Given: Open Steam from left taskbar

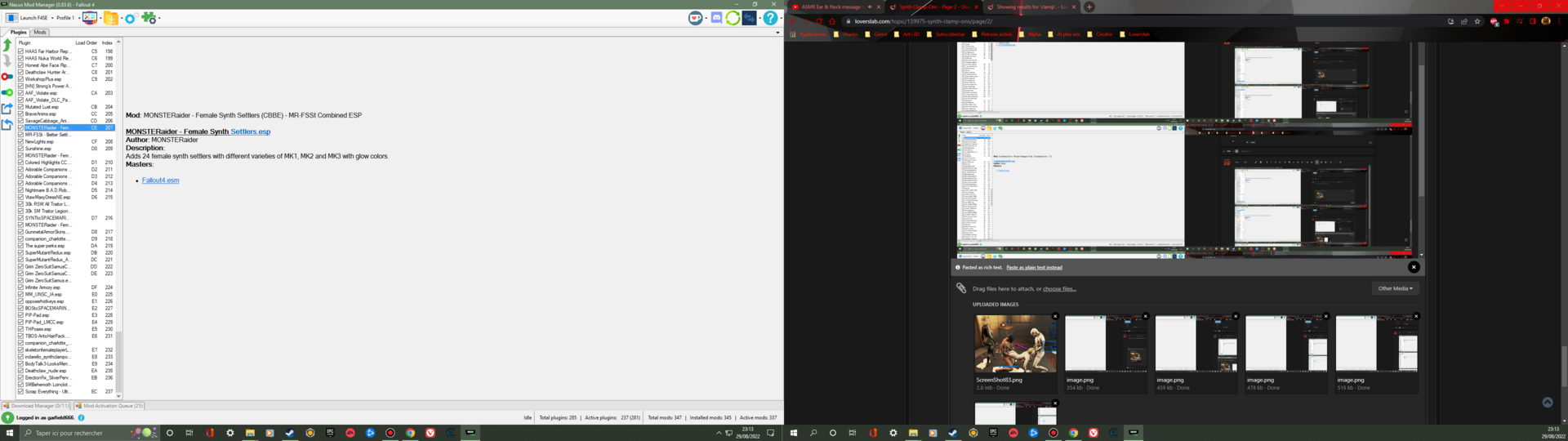Looking at the screenshot, I should tap(290, 433).
